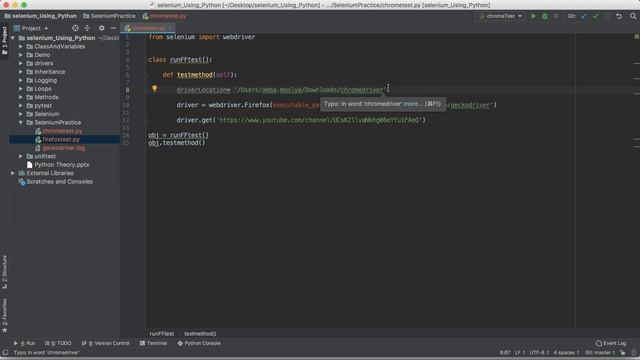Expand the drivers folder

(21, 63)
